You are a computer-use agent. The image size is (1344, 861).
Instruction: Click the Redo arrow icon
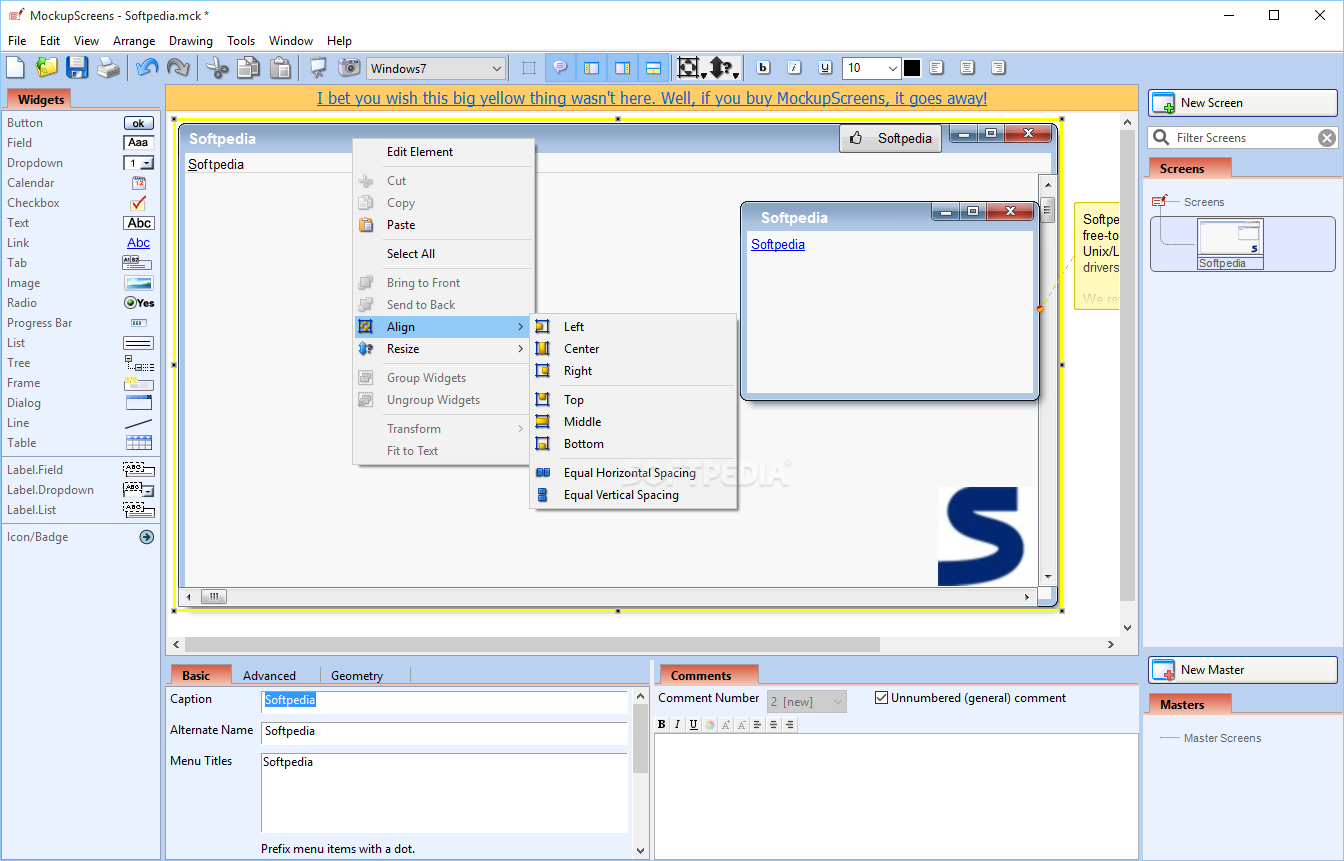[x=178, y=68]
